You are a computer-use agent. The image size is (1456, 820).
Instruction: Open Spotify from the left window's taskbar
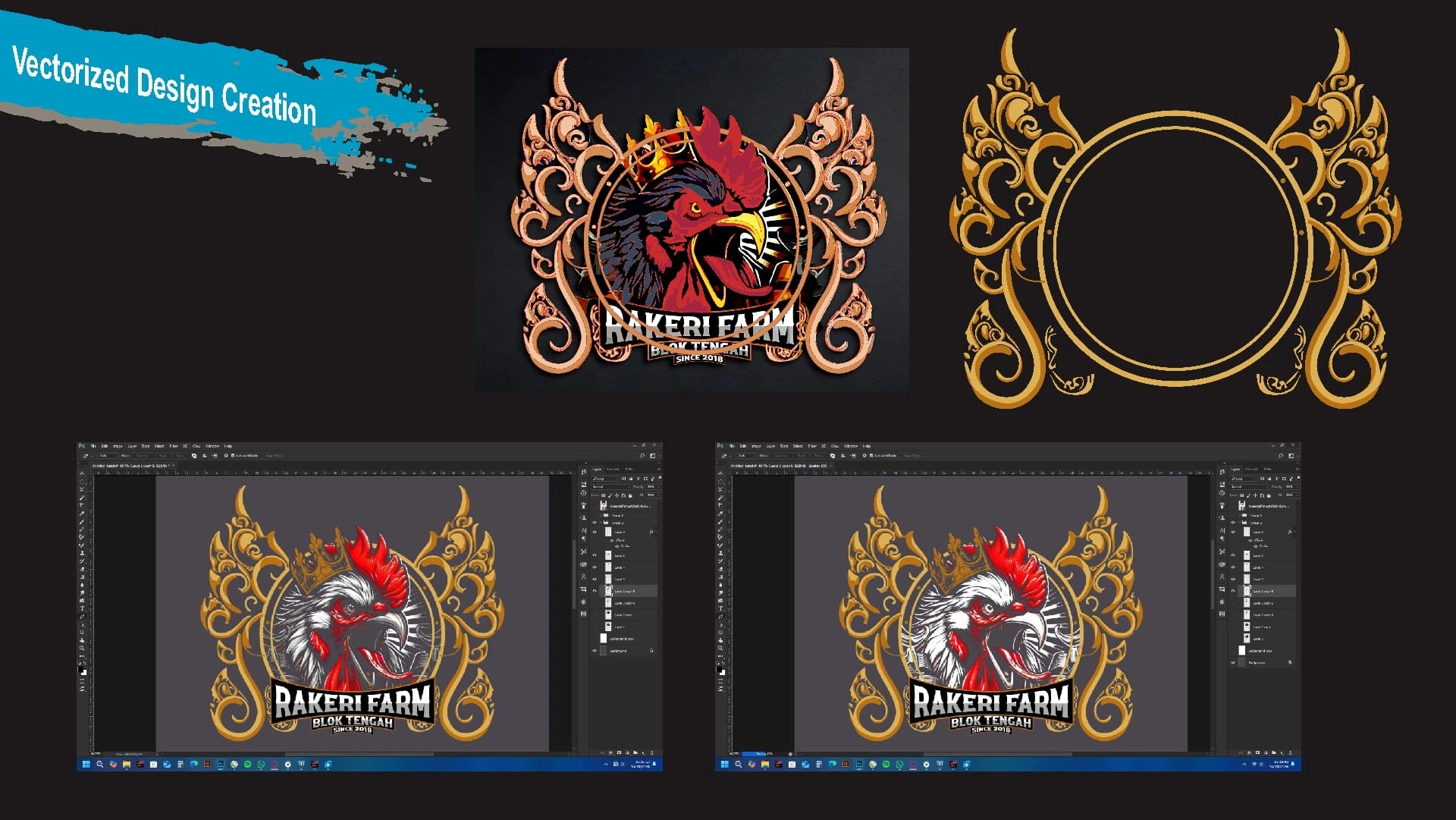pyautogui.click(x=248, y=765)
